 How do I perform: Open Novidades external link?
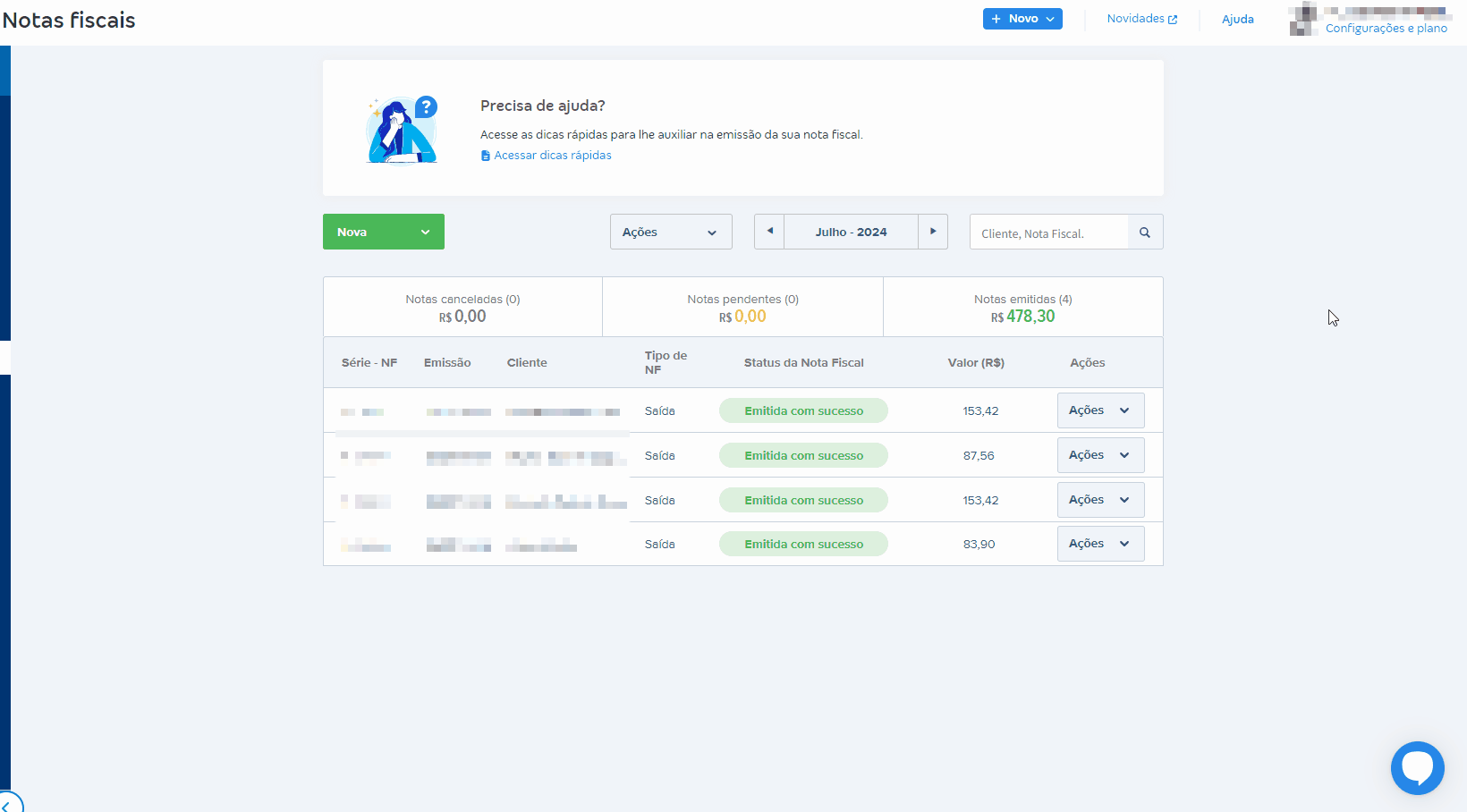(x=1141, y=19)
